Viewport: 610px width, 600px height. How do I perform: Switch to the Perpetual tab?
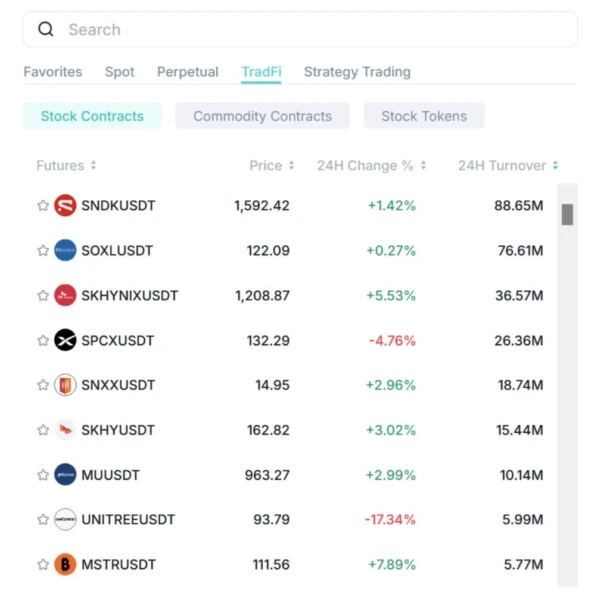coord(188,72)
